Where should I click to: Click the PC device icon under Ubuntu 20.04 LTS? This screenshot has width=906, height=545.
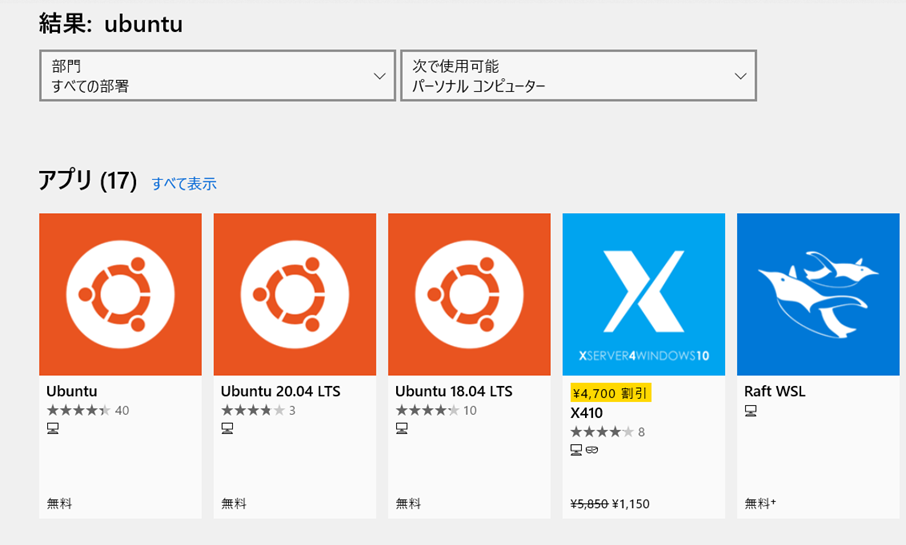227,428
